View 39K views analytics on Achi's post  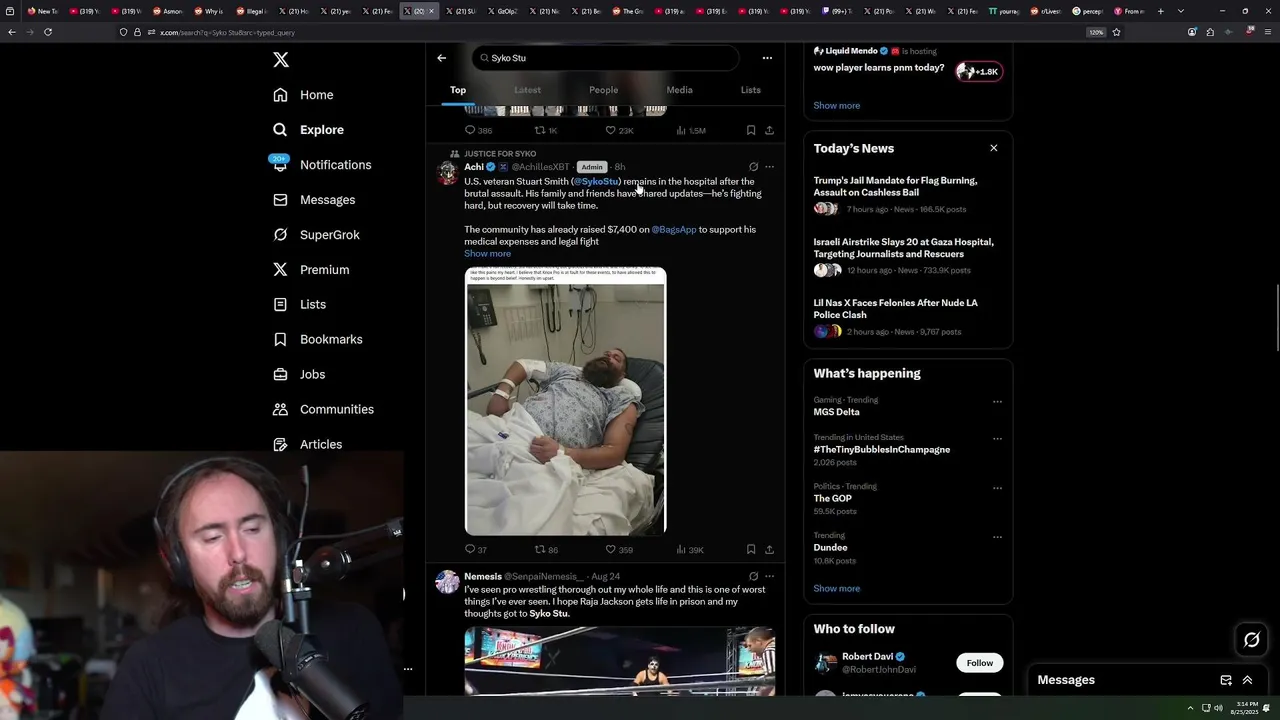point(690,550)
